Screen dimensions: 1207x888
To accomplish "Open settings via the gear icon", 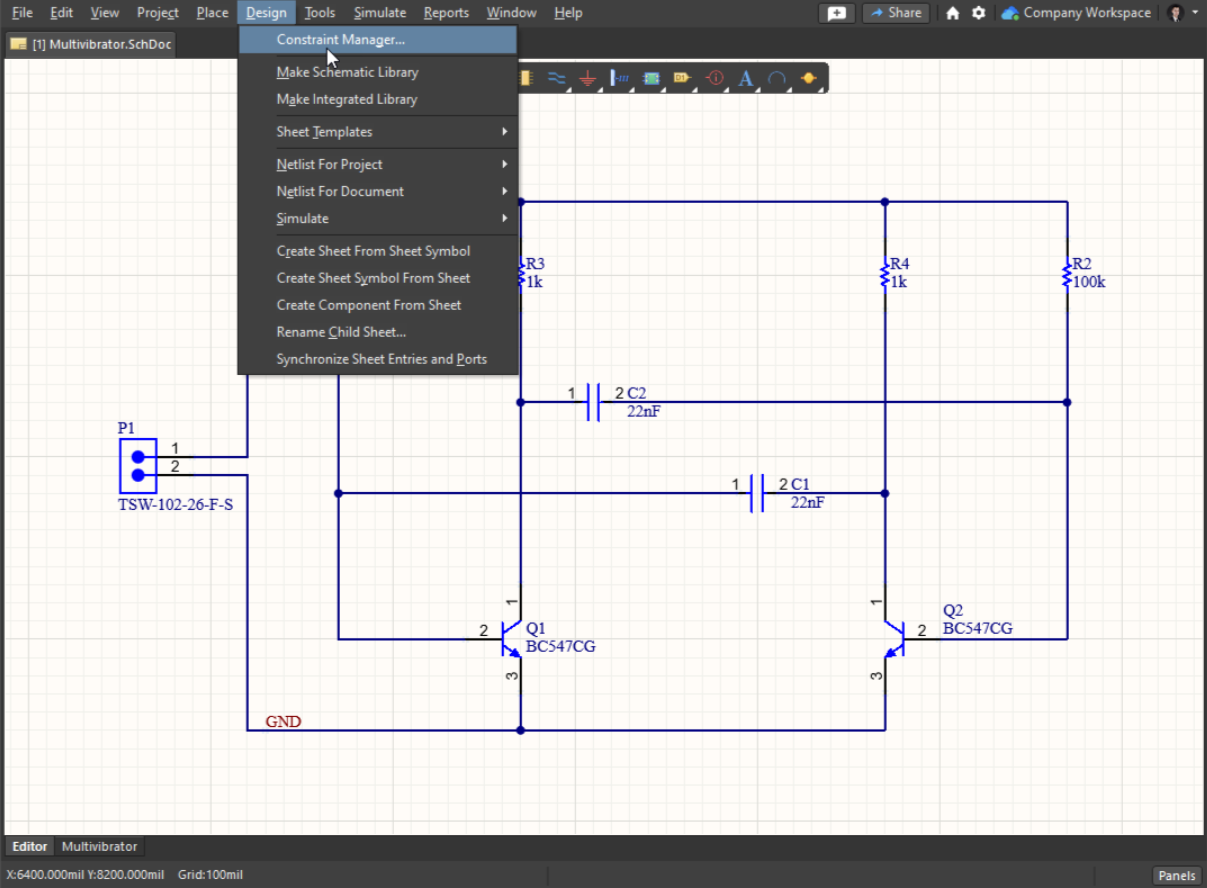I will (x=979, y=13).
